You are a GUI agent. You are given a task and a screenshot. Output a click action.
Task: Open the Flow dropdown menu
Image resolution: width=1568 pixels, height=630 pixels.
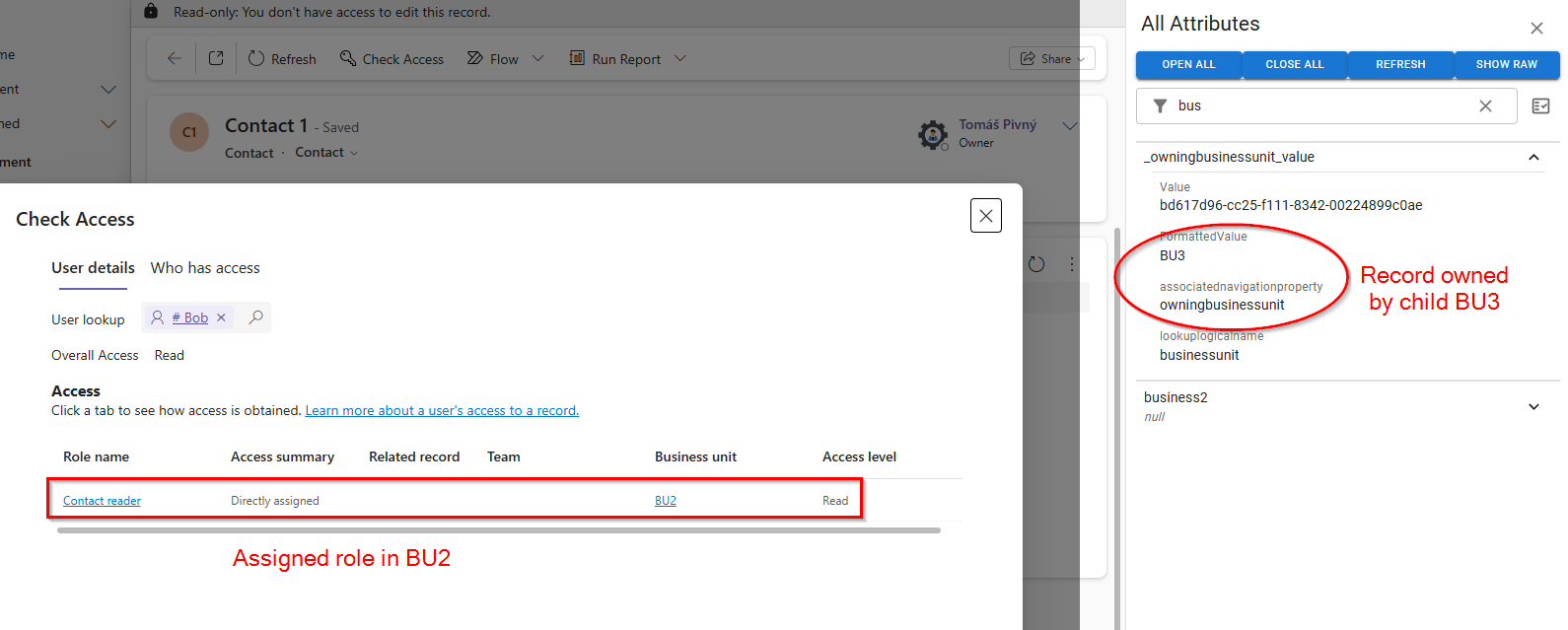pyautogui.click(x=537, y=59)
